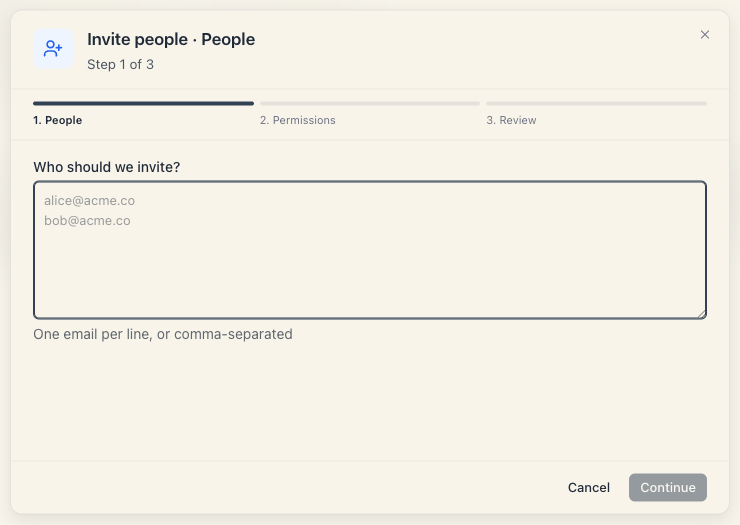Click the Review progress bar segment
This screenshot has height=525, width=740.
point(597,103)
